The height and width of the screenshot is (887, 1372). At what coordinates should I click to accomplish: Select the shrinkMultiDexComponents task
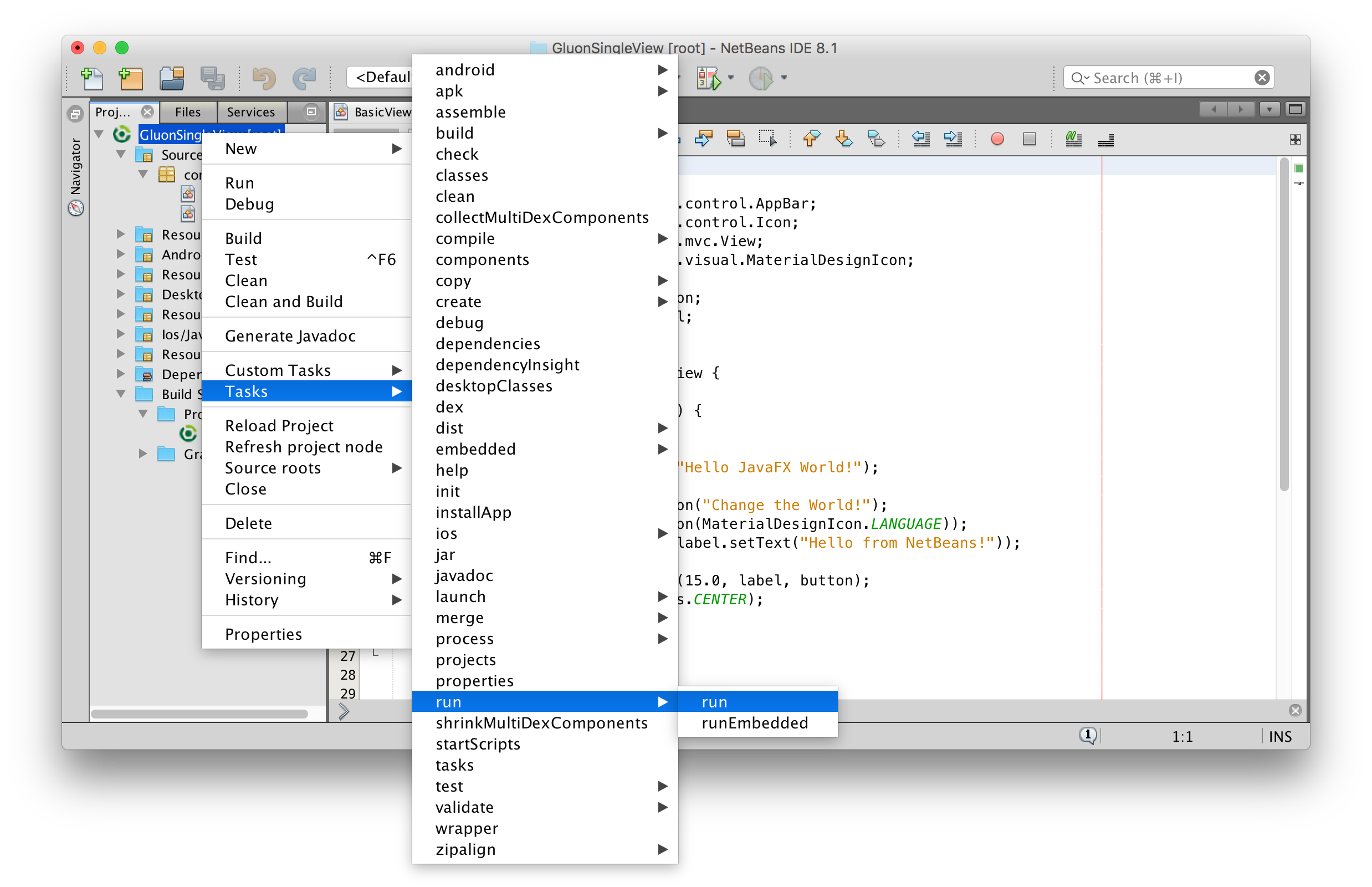545,723
